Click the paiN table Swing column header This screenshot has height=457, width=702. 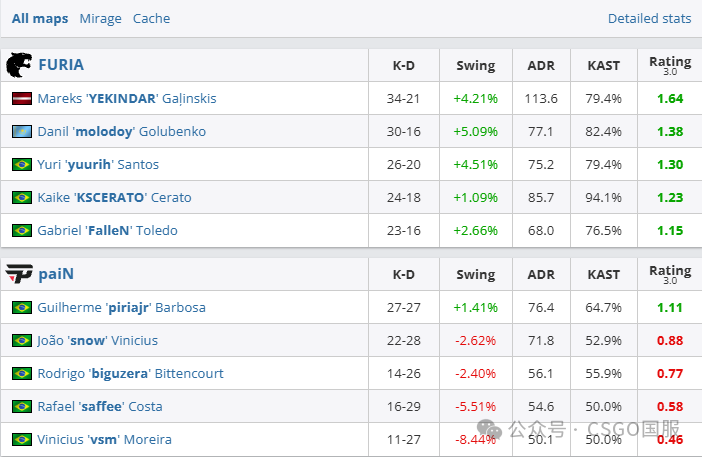475,274
